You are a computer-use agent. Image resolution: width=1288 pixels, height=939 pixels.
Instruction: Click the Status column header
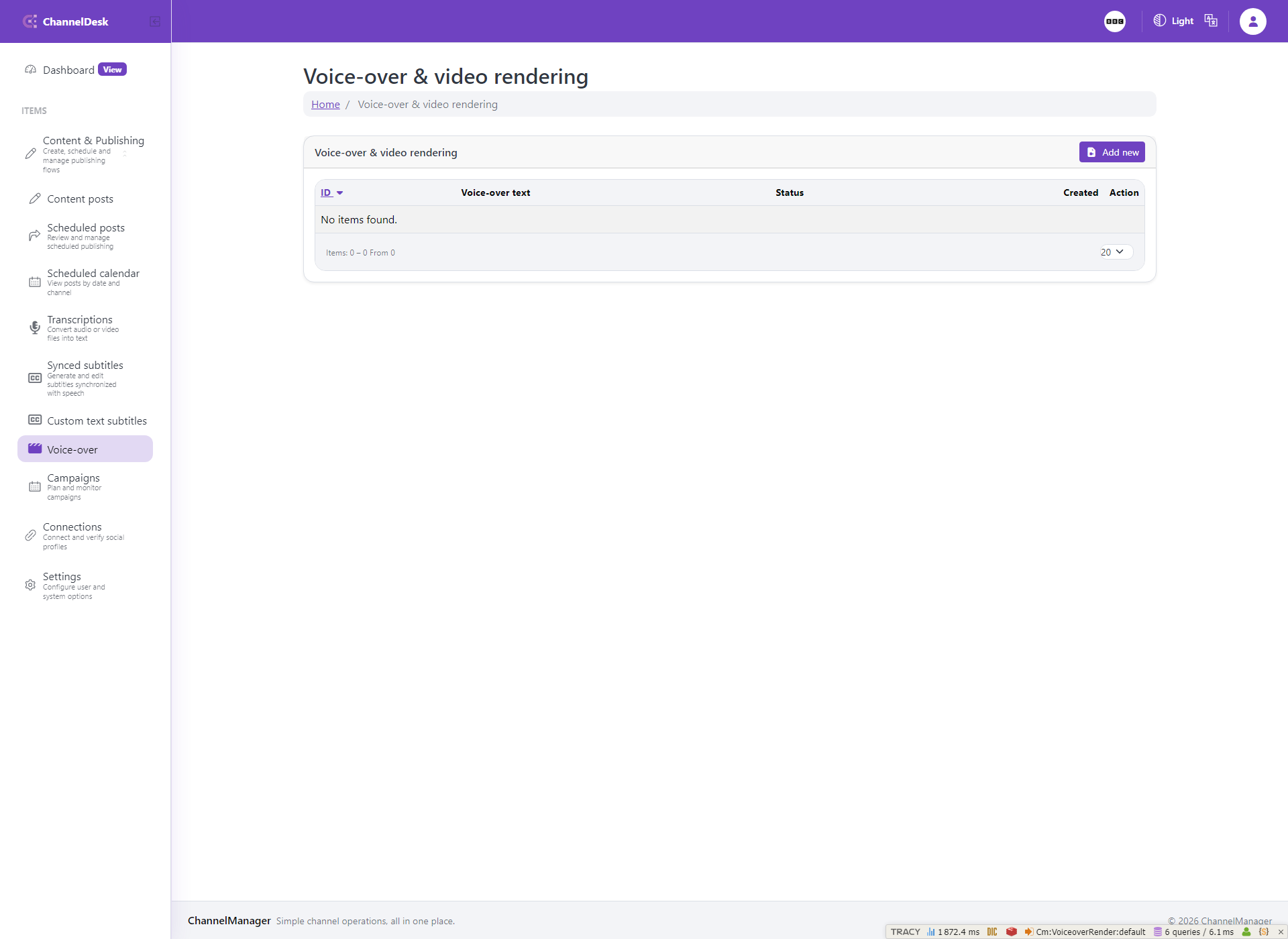pyautogui.click(x=790, y=192)
